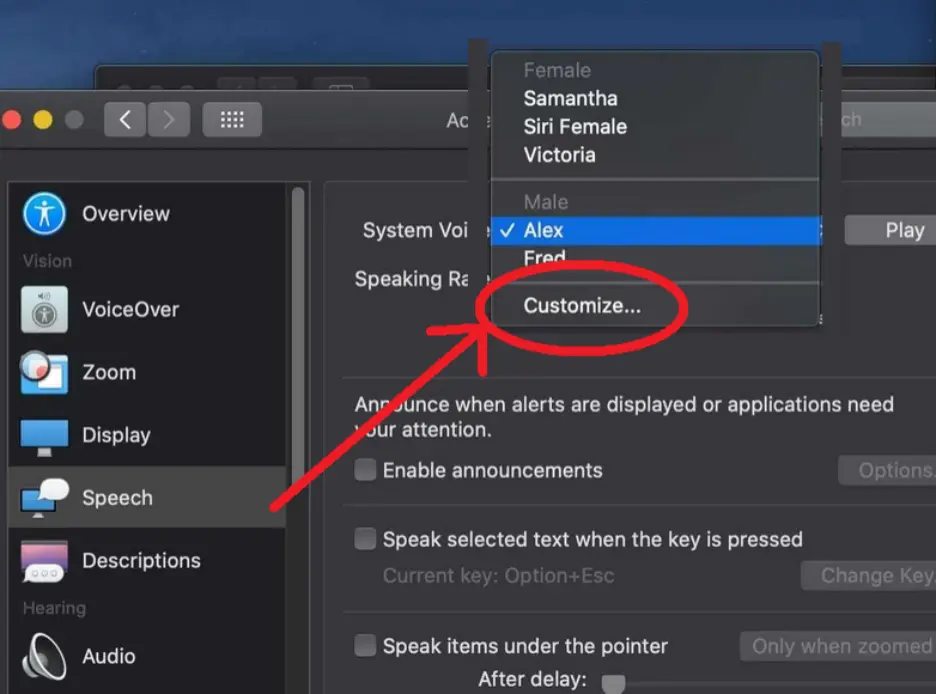Show all preferences grid button
Image resolution: width=936 pixels, height=694 pixels.
tap(232, 120)
